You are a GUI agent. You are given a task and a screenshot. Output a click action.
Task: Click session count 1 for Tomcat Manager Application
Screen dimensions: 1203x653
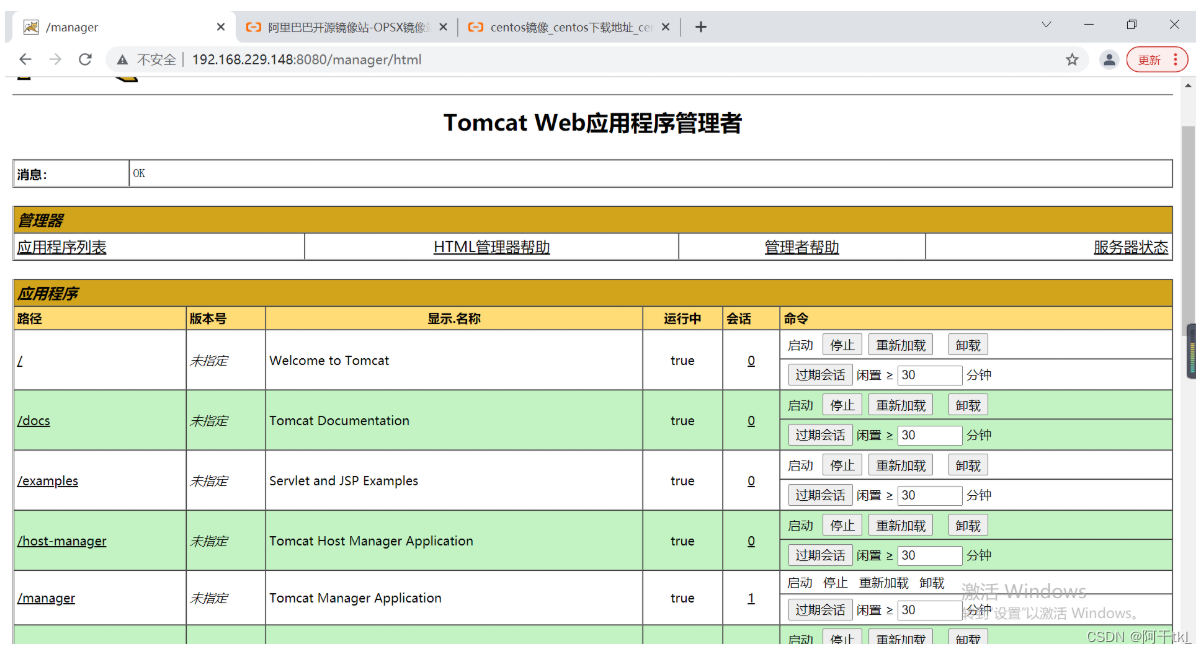click(x=751, y=598)
